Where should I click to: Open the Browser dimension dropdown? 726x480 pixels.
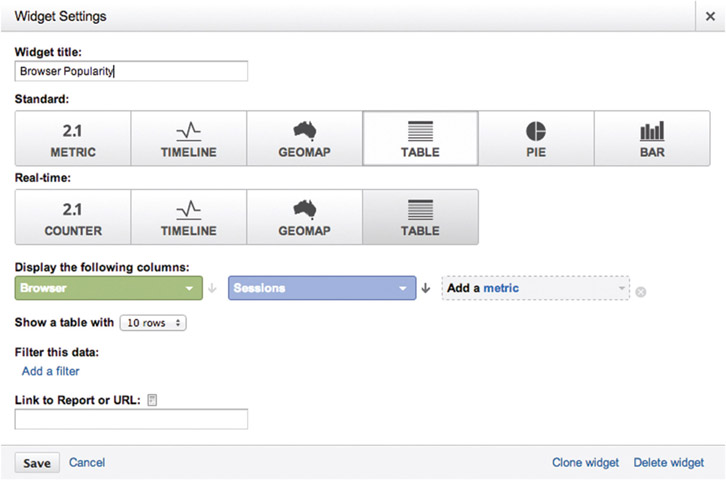[108, 288]
